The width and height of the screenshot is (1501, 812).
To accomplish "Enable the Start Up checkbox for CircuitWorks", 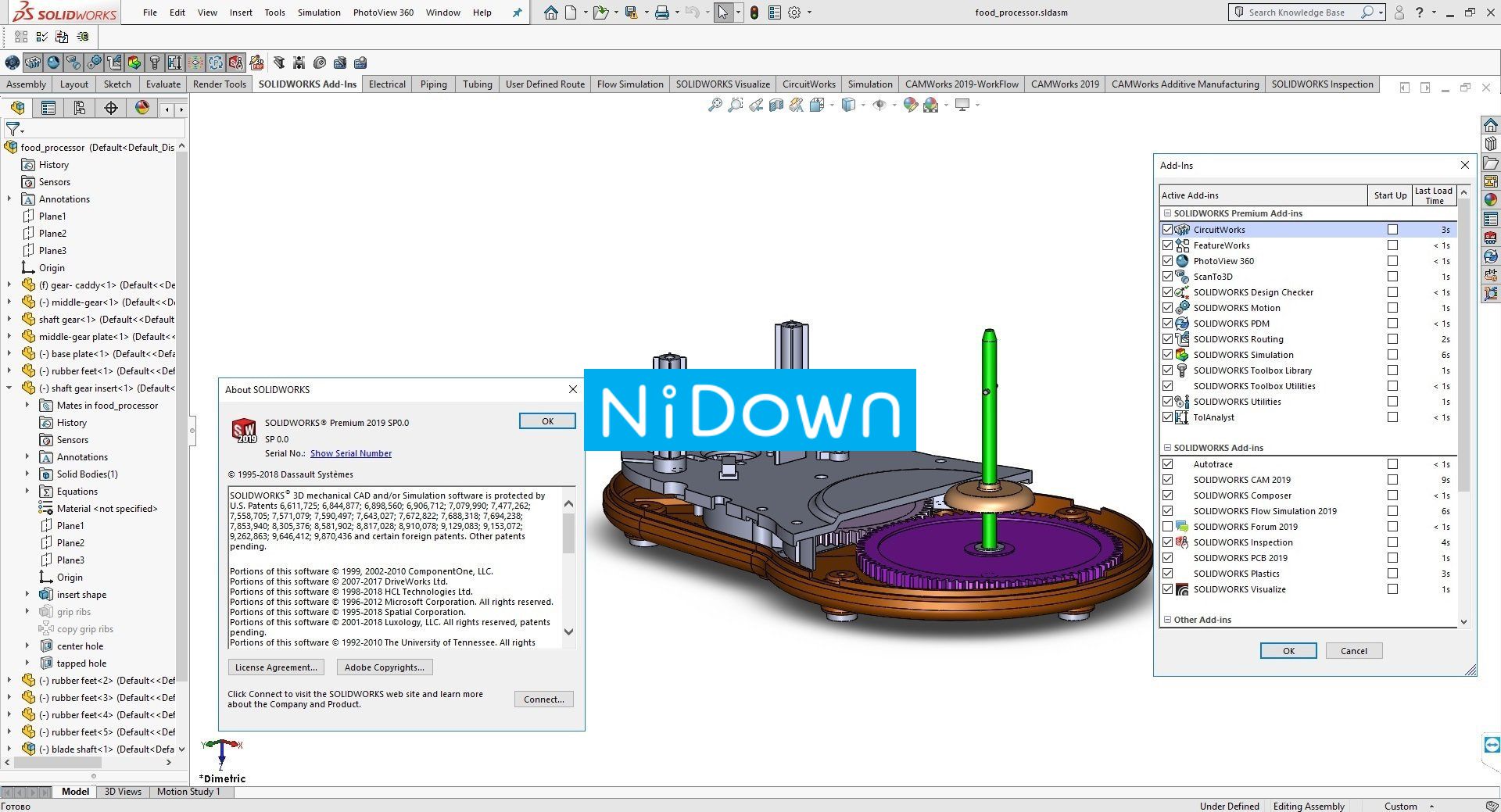I will 1392,229.
